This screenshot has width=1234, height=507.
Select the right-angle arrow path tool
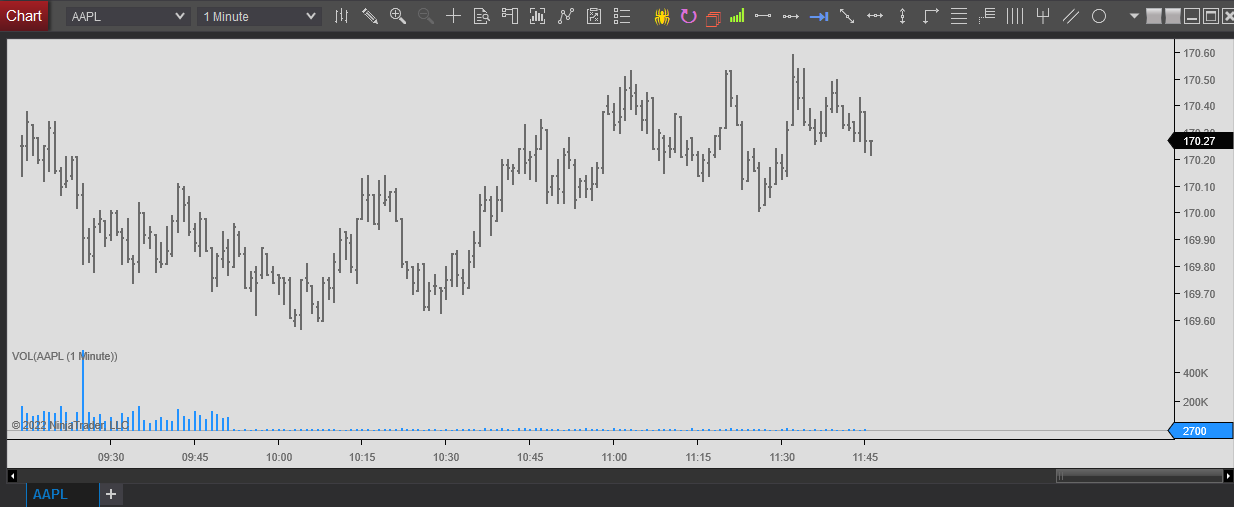[x=931, y=16]
